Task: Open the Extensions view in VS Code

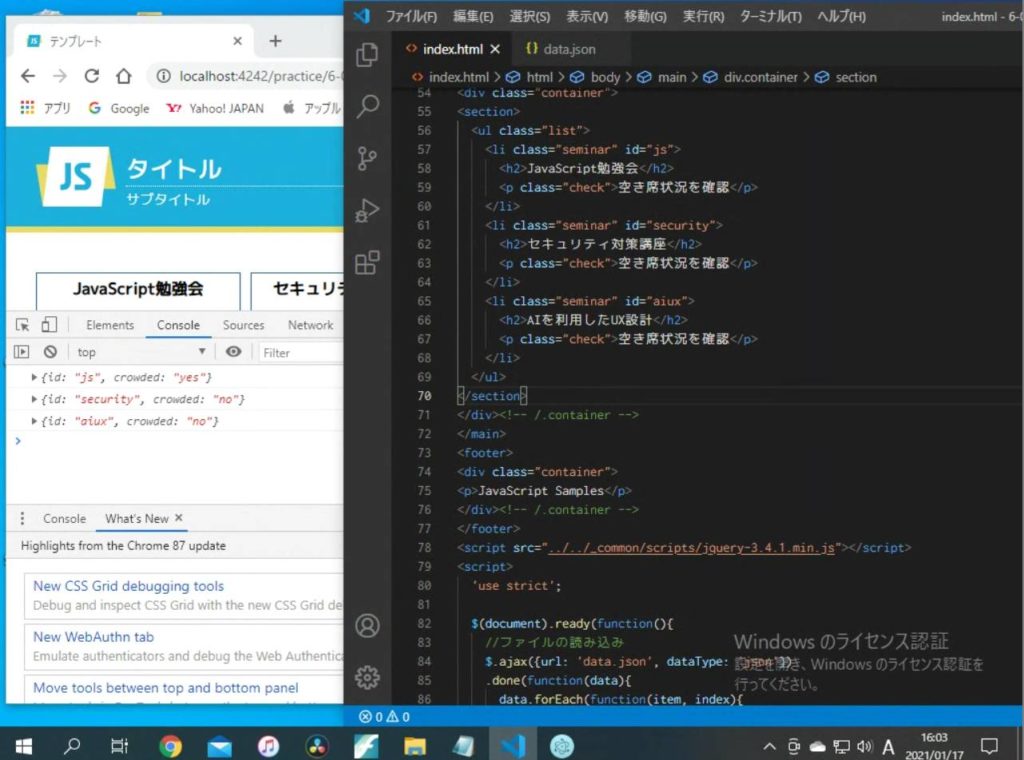Action: 367,262
